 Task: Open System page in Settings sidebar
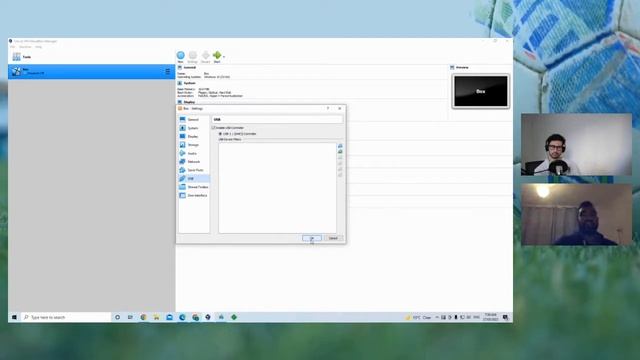coord(194,128)
